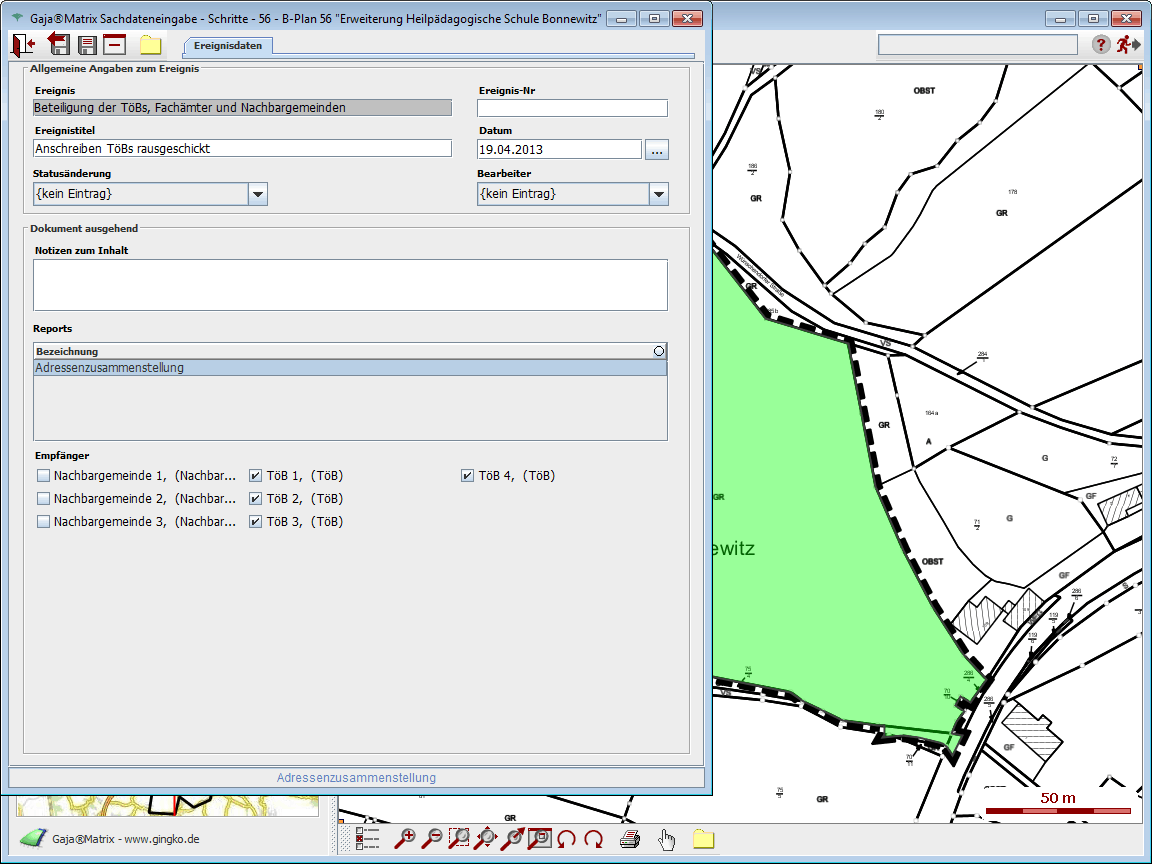Image resolution: width=1152 pixels, height=864 pixels.
Task: Select the zoom to rectangle tool
Action: (x=459, y=839)
